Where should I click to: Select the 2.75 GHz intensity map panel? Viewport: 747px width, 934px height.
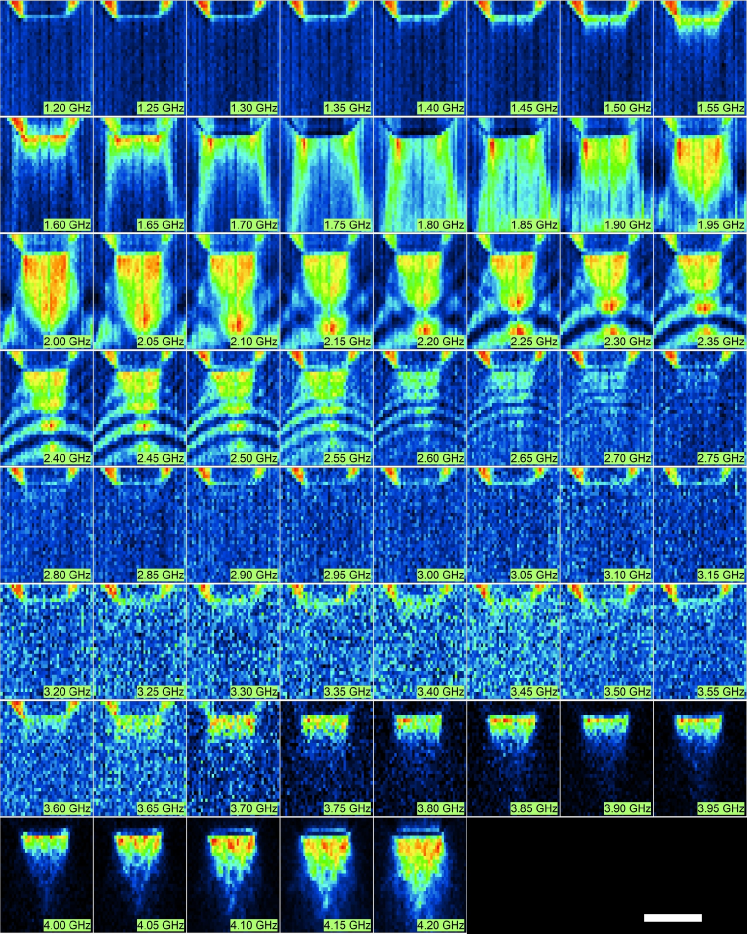701,407
